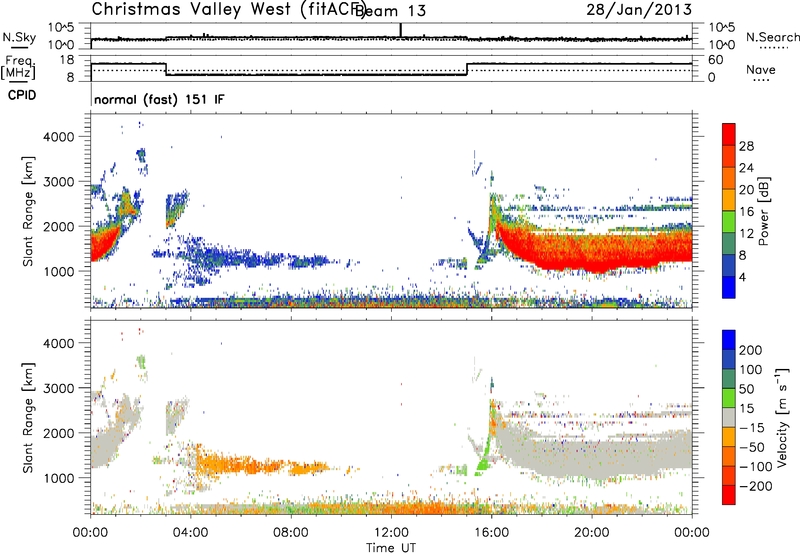The image size is (800, 554).
Task: Click the 'CPID' row label
Action: tap(22, 95)
